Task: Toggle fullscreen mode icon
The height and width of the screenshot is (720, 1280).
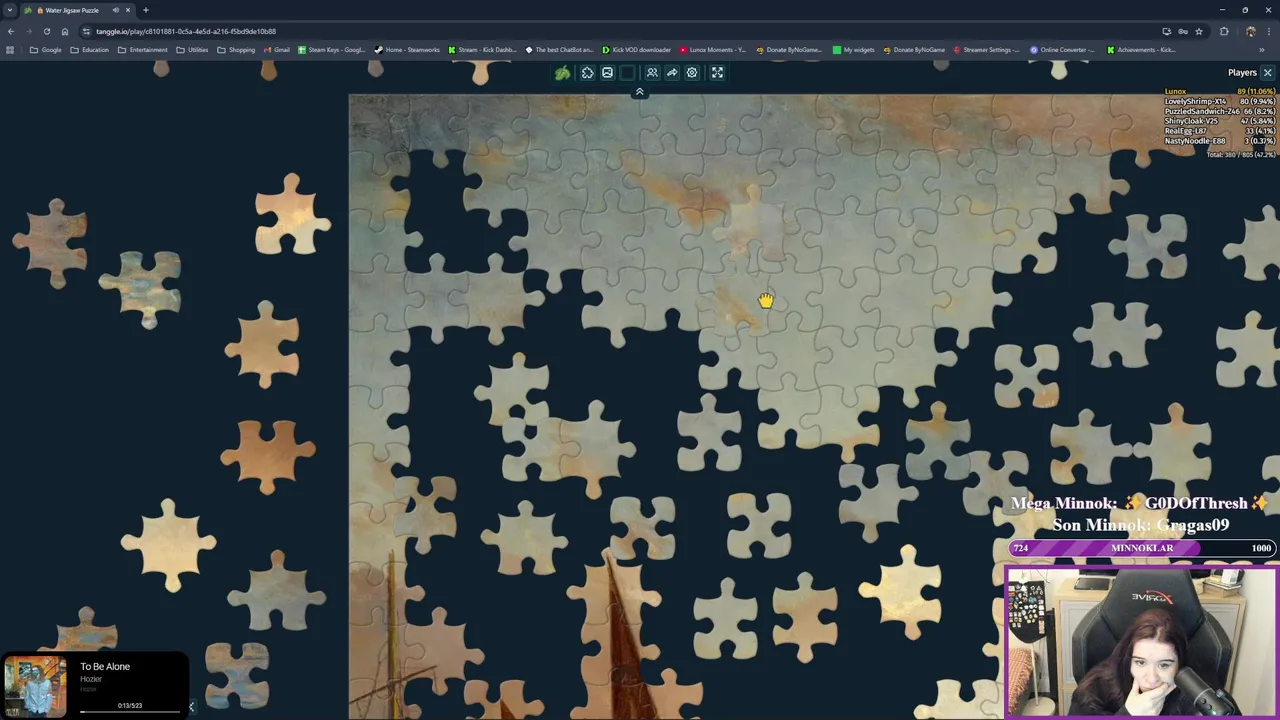Action: click(x=717, y=73)
